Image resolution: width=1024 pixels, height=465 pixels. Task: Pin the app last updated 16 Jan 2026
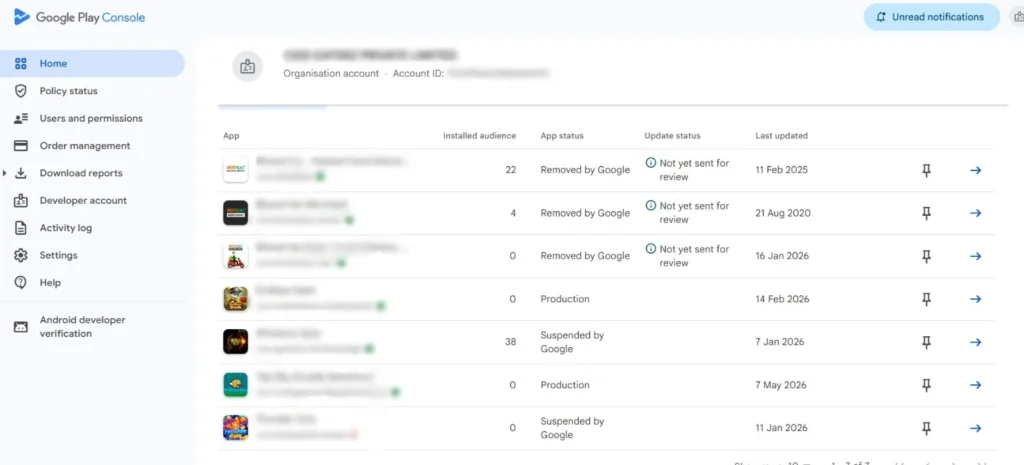[926, 256]
